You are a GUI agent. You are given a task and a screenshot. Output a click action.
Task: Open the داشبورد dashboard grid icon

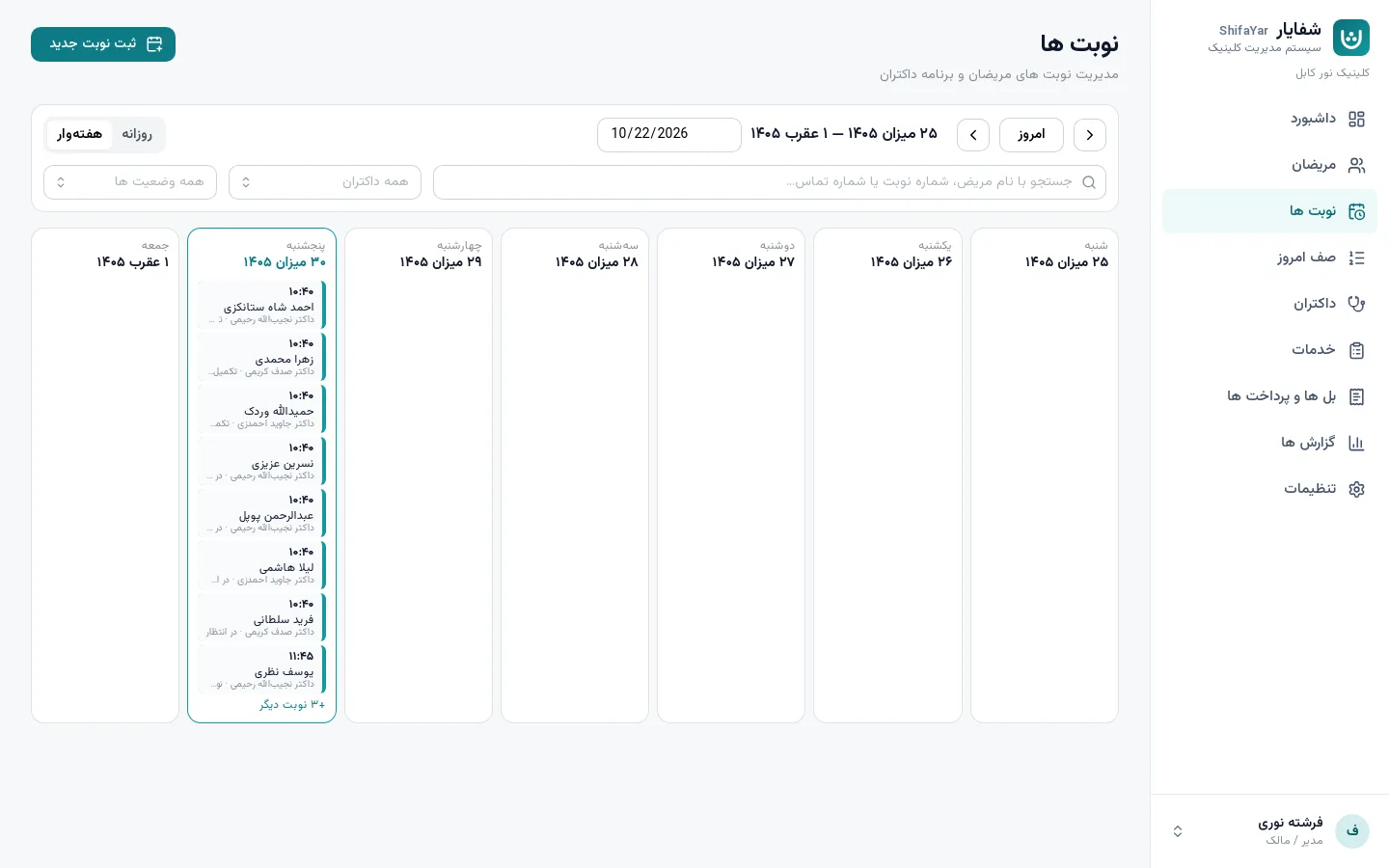1356,120
